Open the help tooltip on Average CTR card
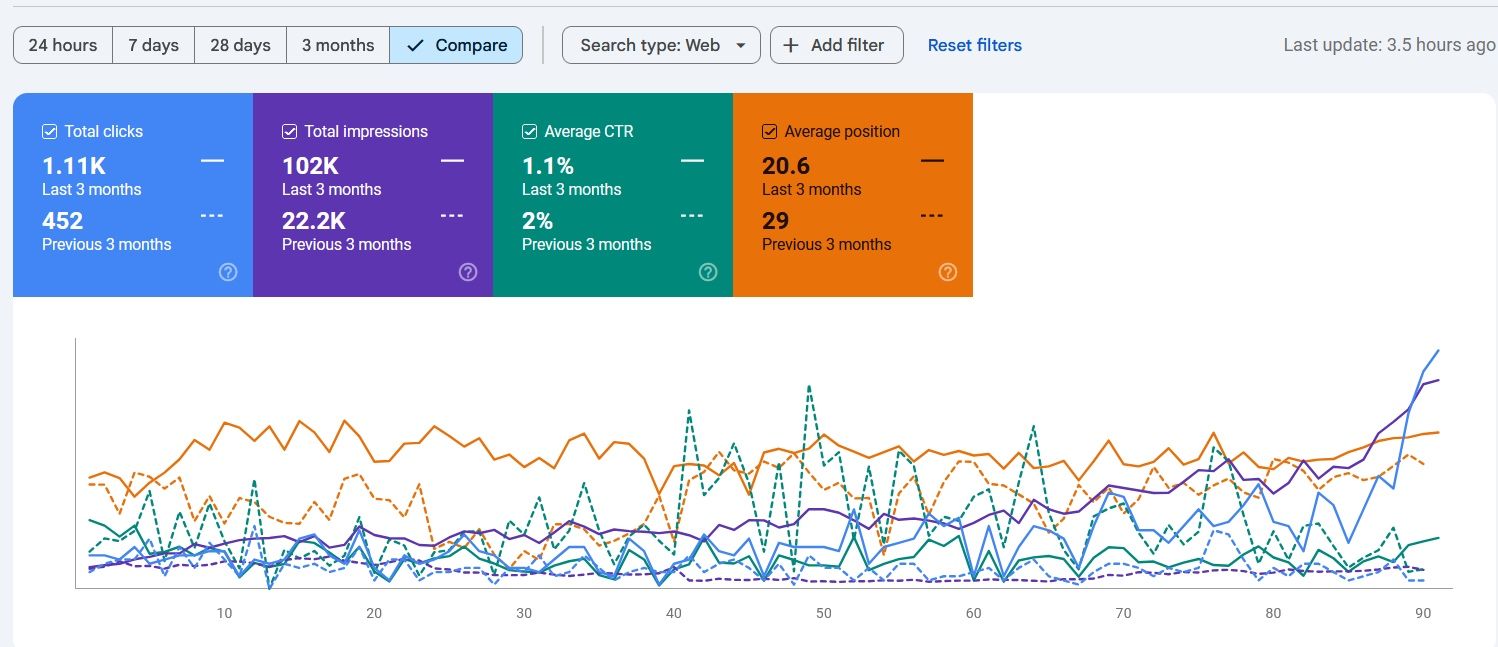This screenshot has height=647, width=1498. (x=708, y=271)
